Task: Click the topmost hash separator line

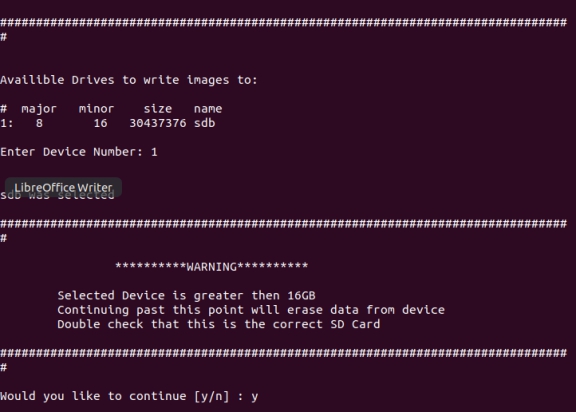Action: coord(284,22)
